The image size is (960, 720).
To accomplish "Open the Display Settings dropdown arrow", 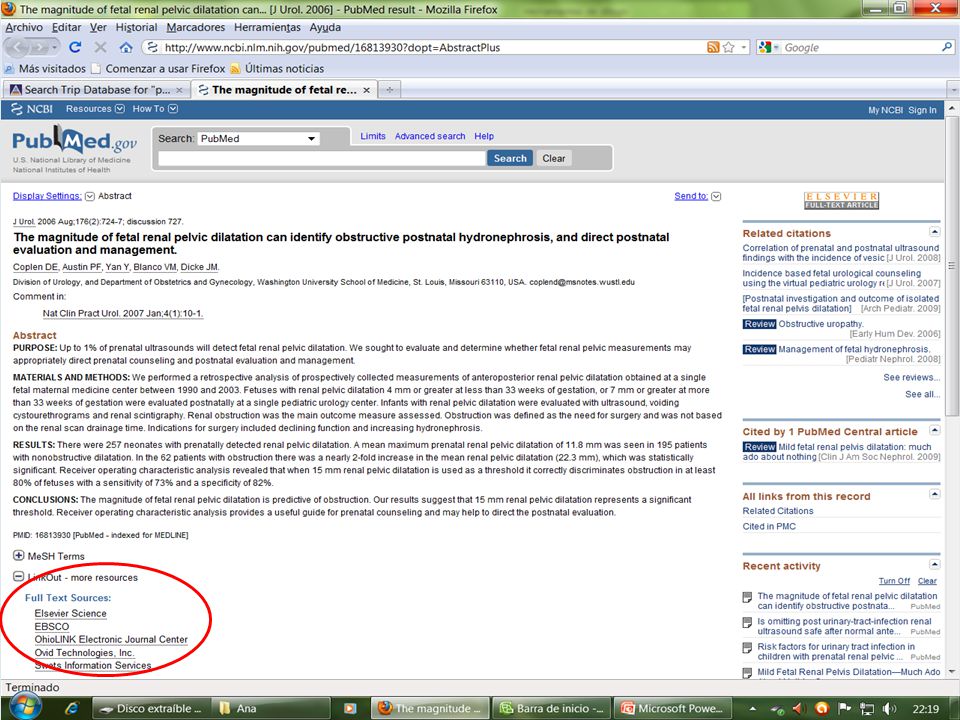I will (90, 197).
